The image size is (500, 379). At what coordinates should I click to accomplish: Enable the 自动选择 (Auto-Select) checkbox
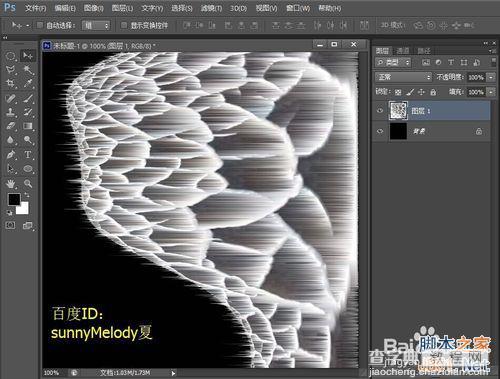coord(40,25)
